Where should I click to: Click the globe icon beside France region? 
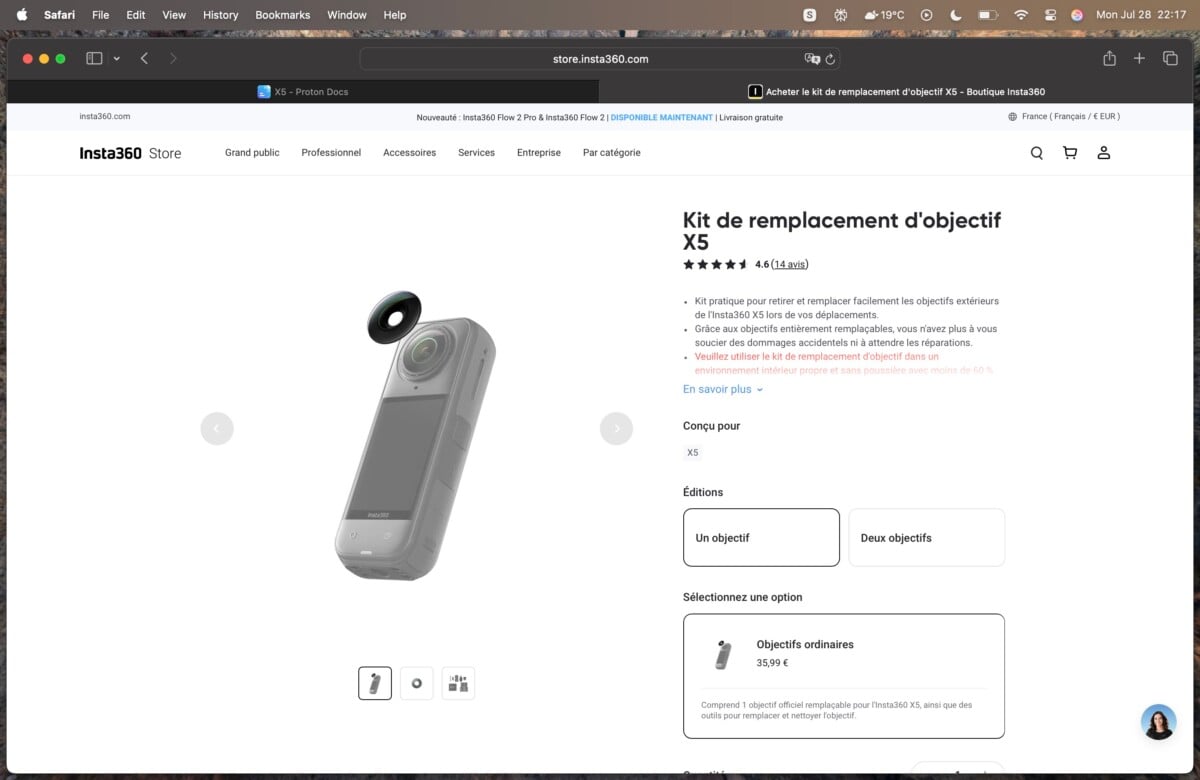click(x=1013, y=117)
